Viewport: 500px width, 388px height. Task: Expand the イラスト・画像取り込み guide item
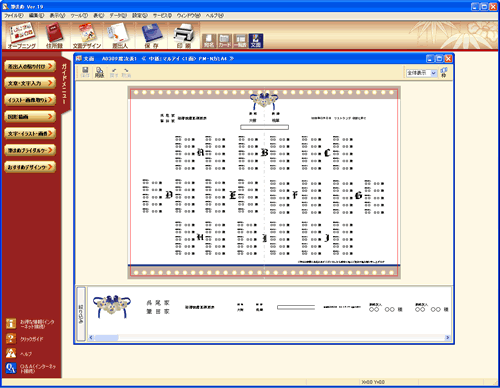pyautogui.click(x=30, y=100)
